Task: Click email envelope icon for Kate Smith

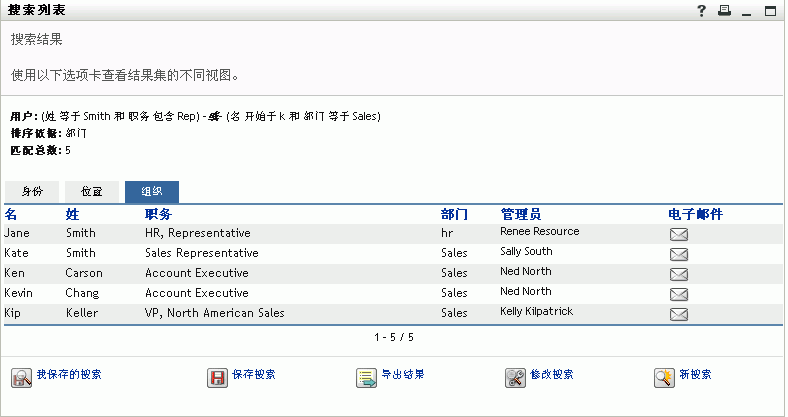Action: [678, 254]
